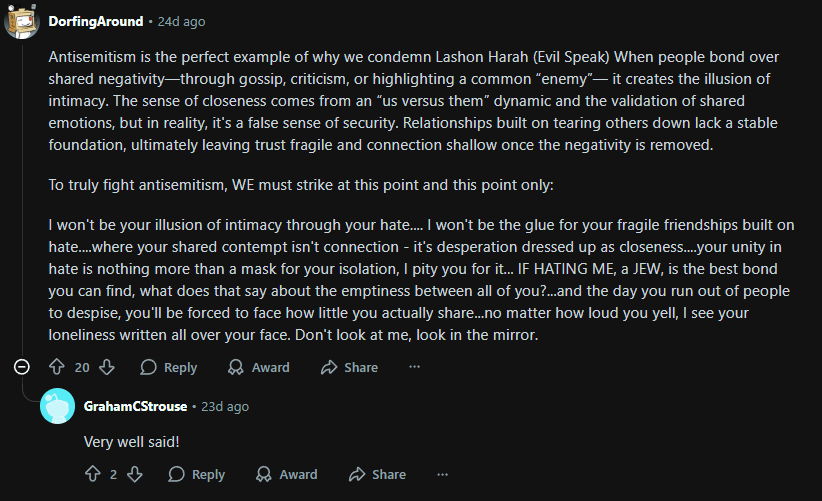Screen dimensions: 822x501
Task: Click share arrow icon under GrahamCStrouse's reply
Action: point(357,474)
